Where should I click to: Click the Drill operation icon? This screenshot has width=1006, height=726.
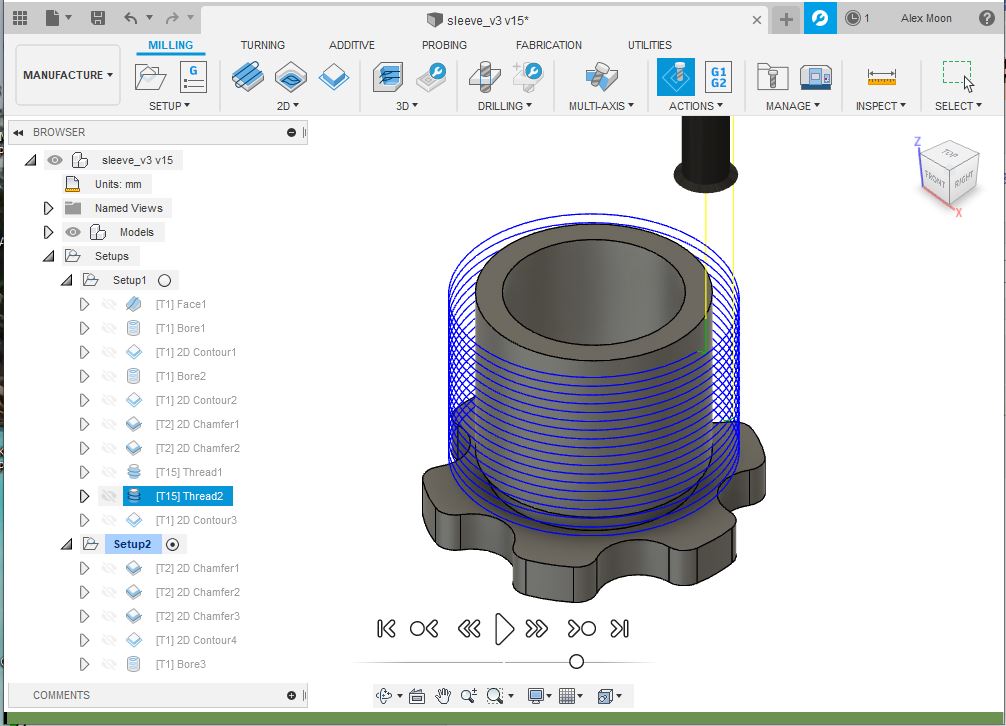point(486,76)
